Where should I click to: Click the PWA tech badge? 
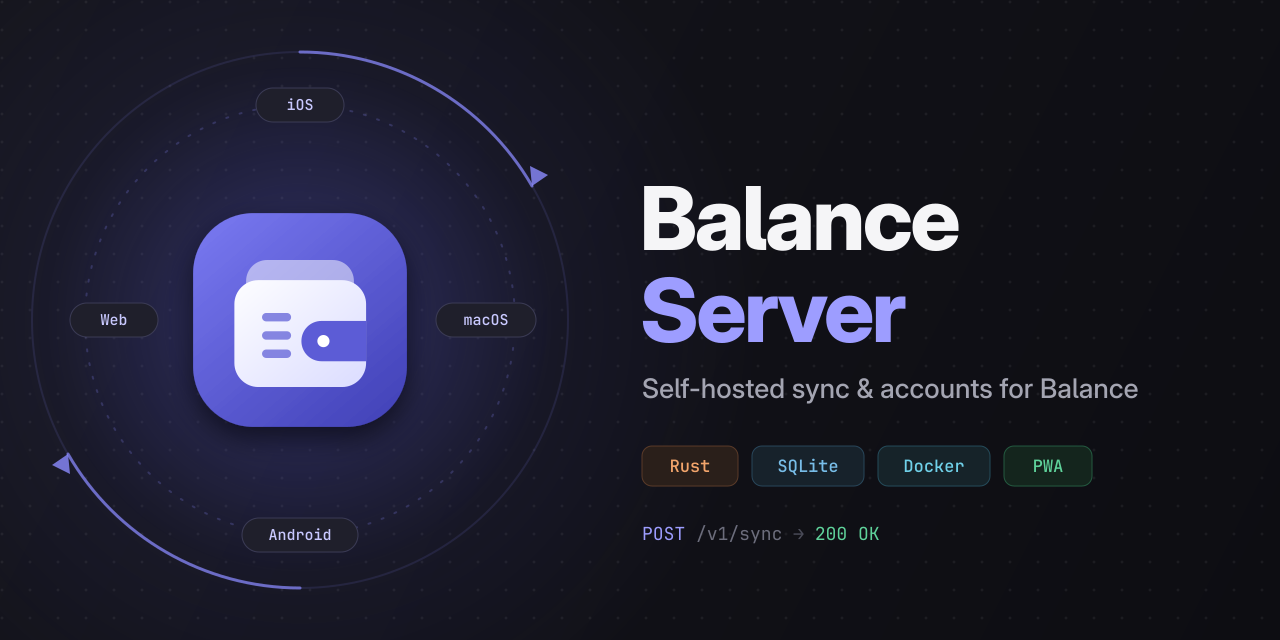(1048, 466)
